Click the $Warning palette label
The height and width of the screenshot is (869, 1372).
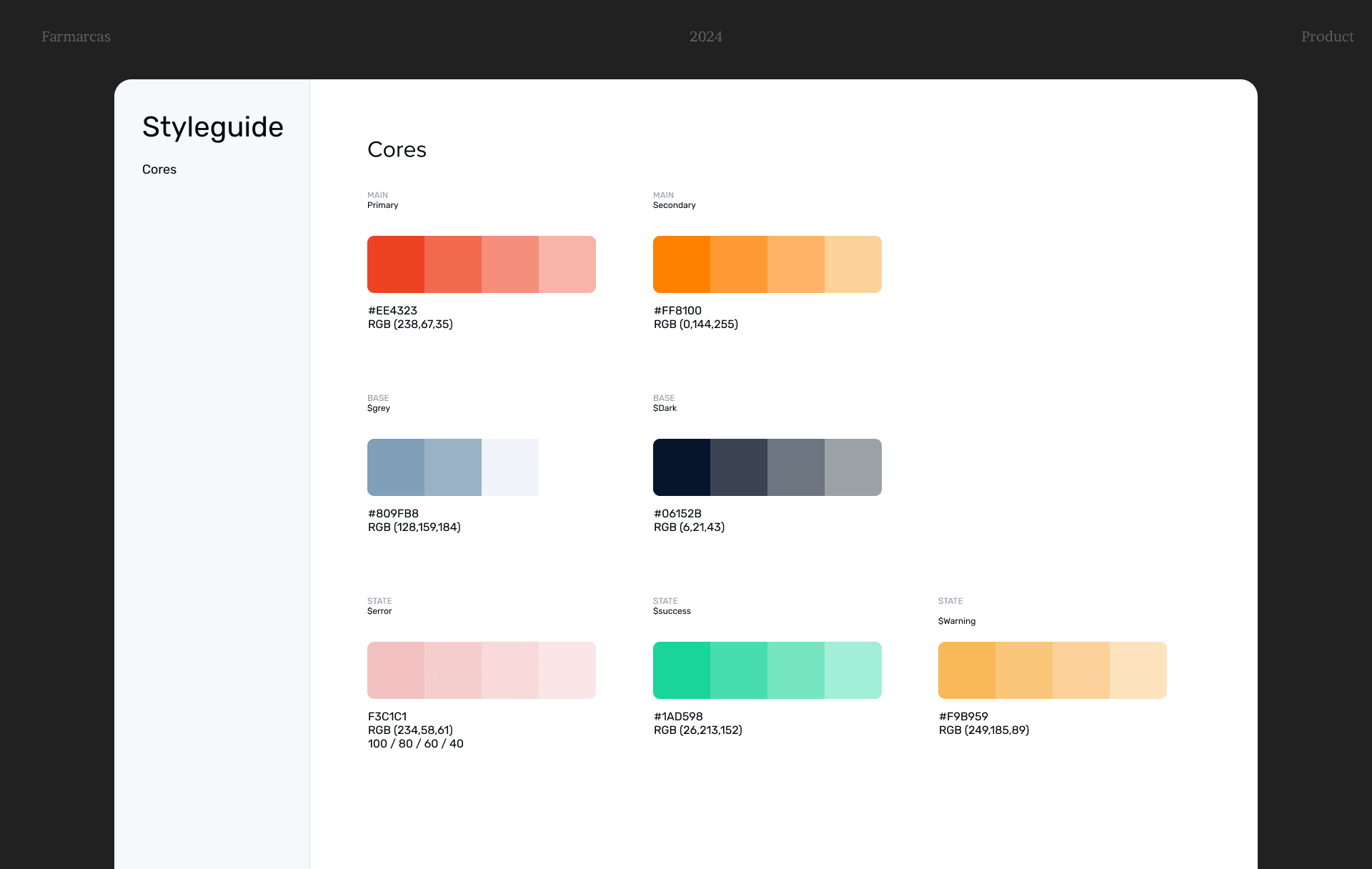pos(957,621)
